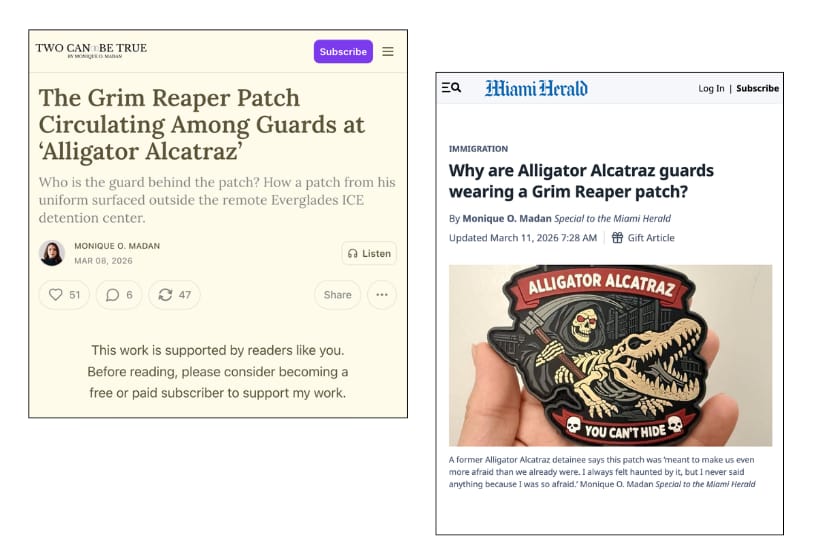Click the Monique O. Madan byline link

click(507, 218)
